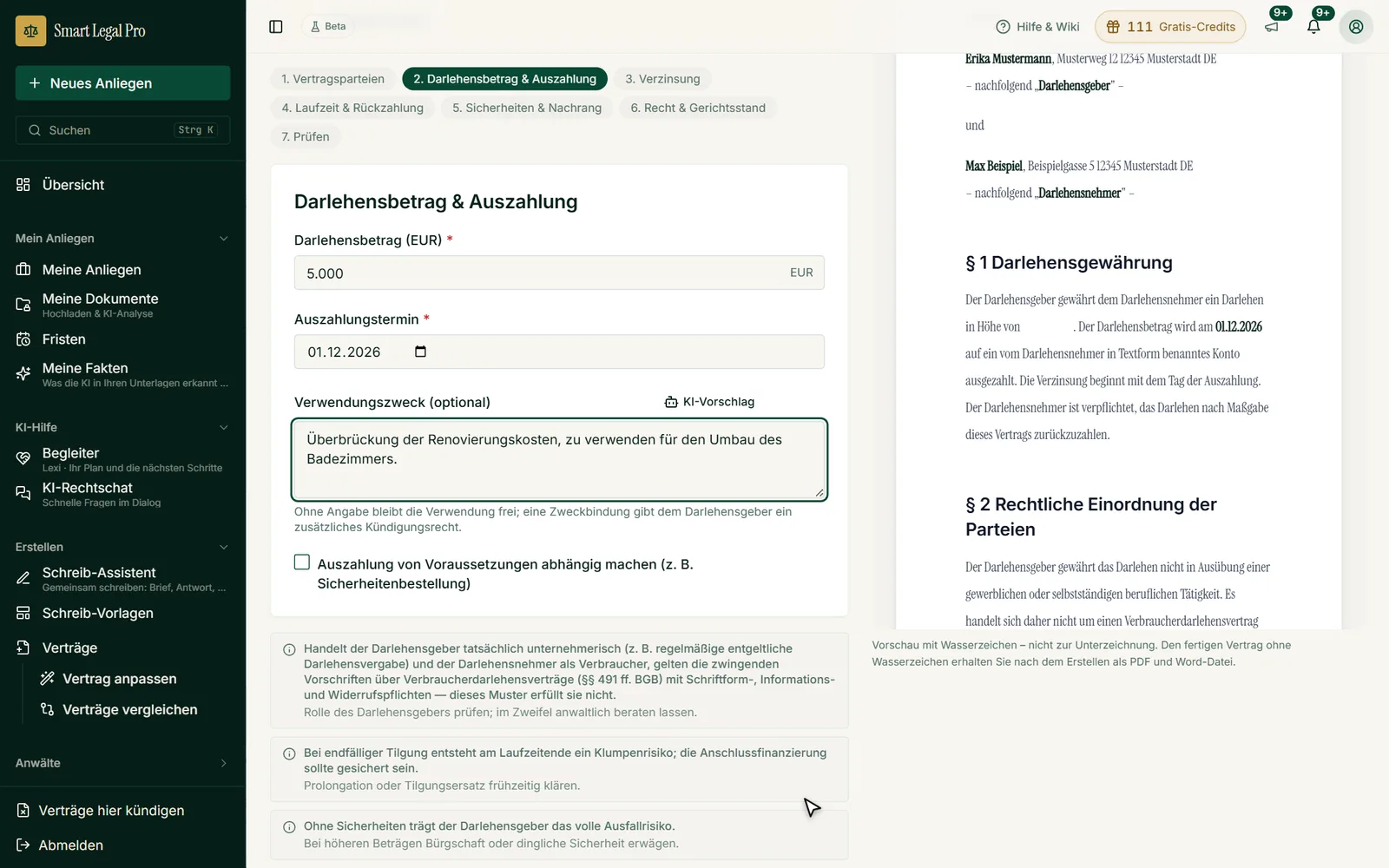Click the Übersicht dashboard icon
The image size is (1389, 868).
[23, 185]
